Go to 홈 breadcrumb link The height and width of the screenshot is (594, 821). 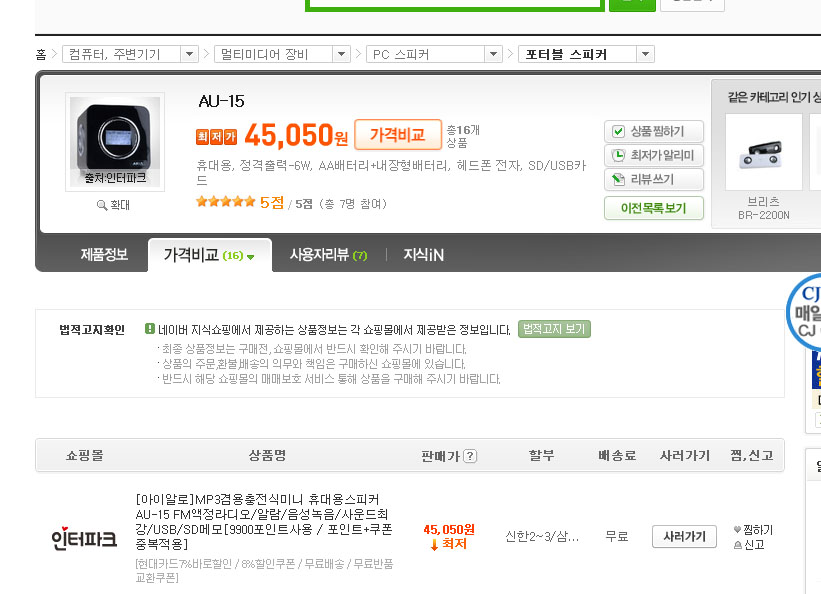[x=41, y=54]
